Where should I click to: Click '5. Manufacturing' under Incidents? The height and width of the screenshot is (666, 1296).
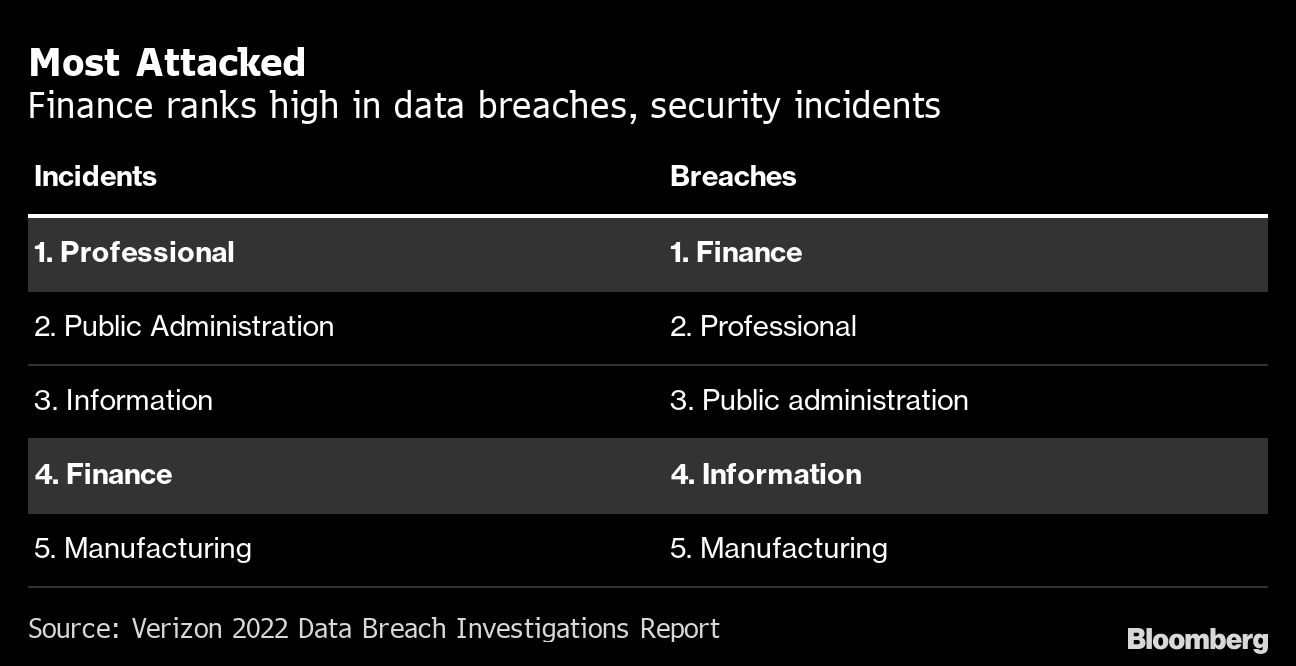tap(143, 548)
